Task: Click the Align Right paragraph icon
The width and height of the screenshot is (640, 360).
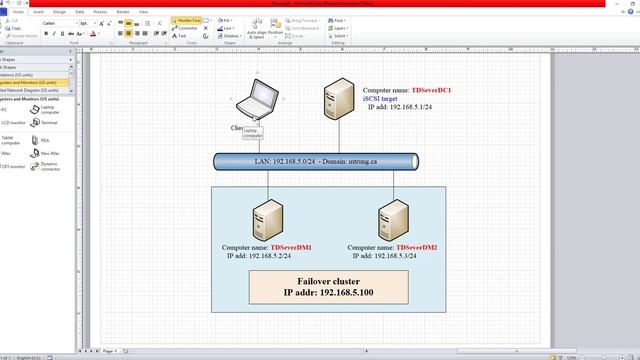Action: (x=137, y=33)
